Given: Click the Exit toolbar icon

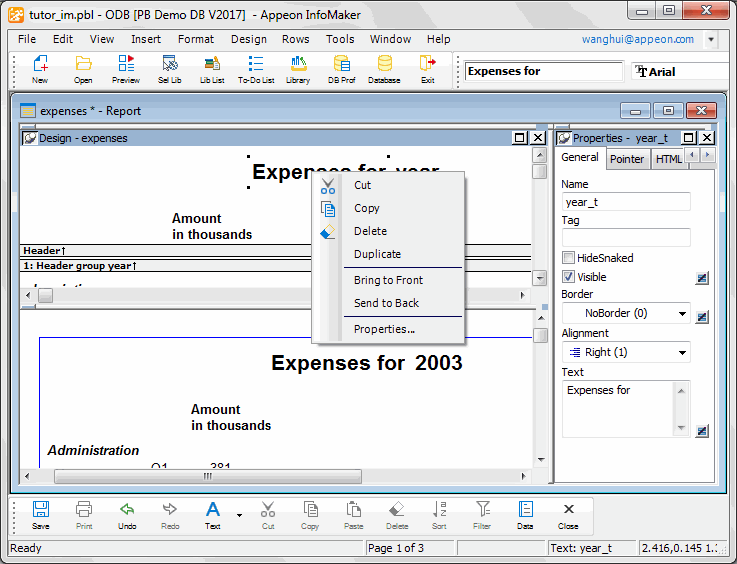Looking at the screenshot, I should point(427,69).
